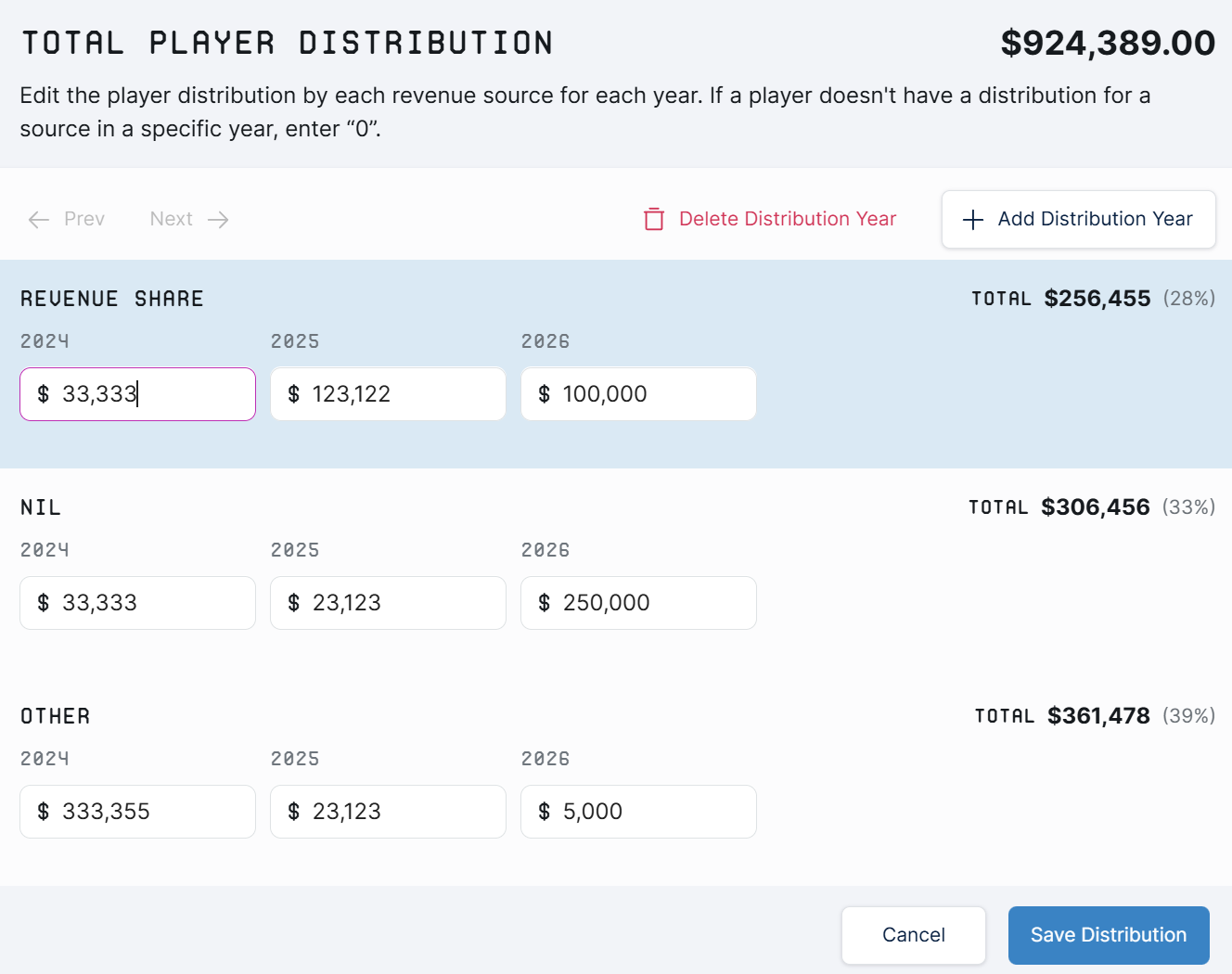Add a new Distribution Year

pyautogui.click(x=1079, y=220)
